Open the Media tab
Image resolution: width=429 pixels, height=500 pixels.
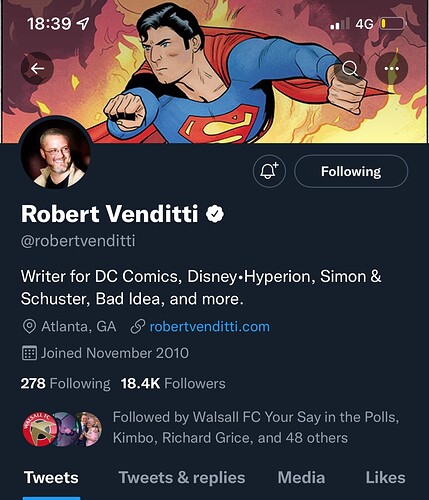(301, 478)
